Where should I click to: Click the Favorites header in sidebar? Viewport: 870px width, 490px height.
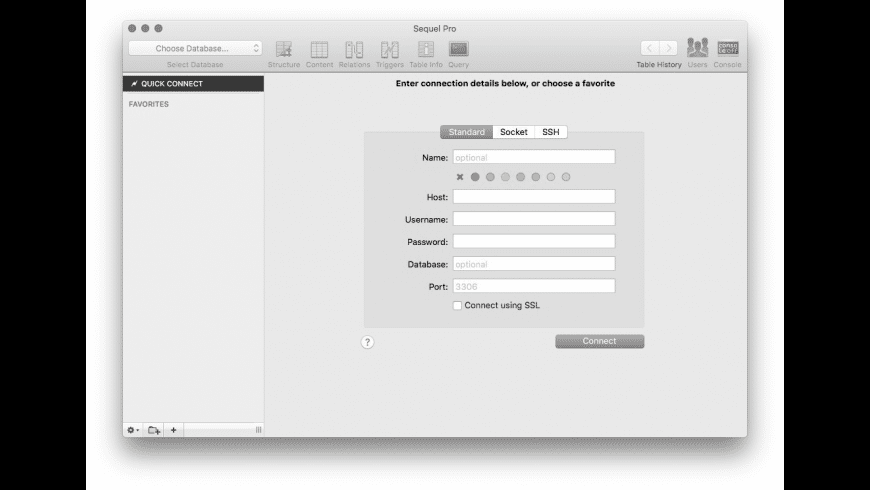point(149,104)
